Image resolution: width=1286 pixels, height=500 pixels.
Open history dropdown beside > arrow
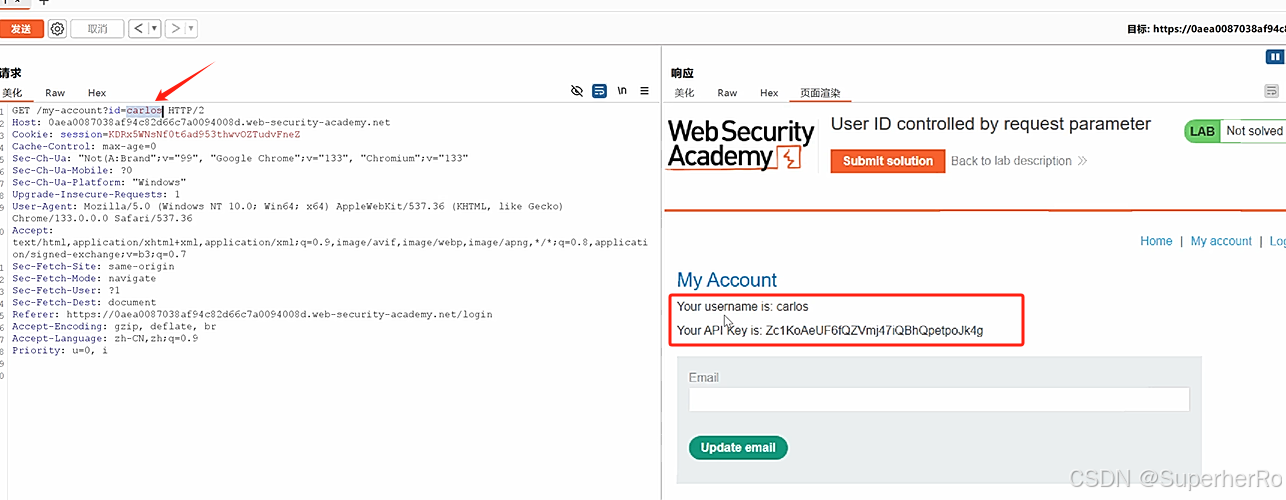click(x=192, y=29)
